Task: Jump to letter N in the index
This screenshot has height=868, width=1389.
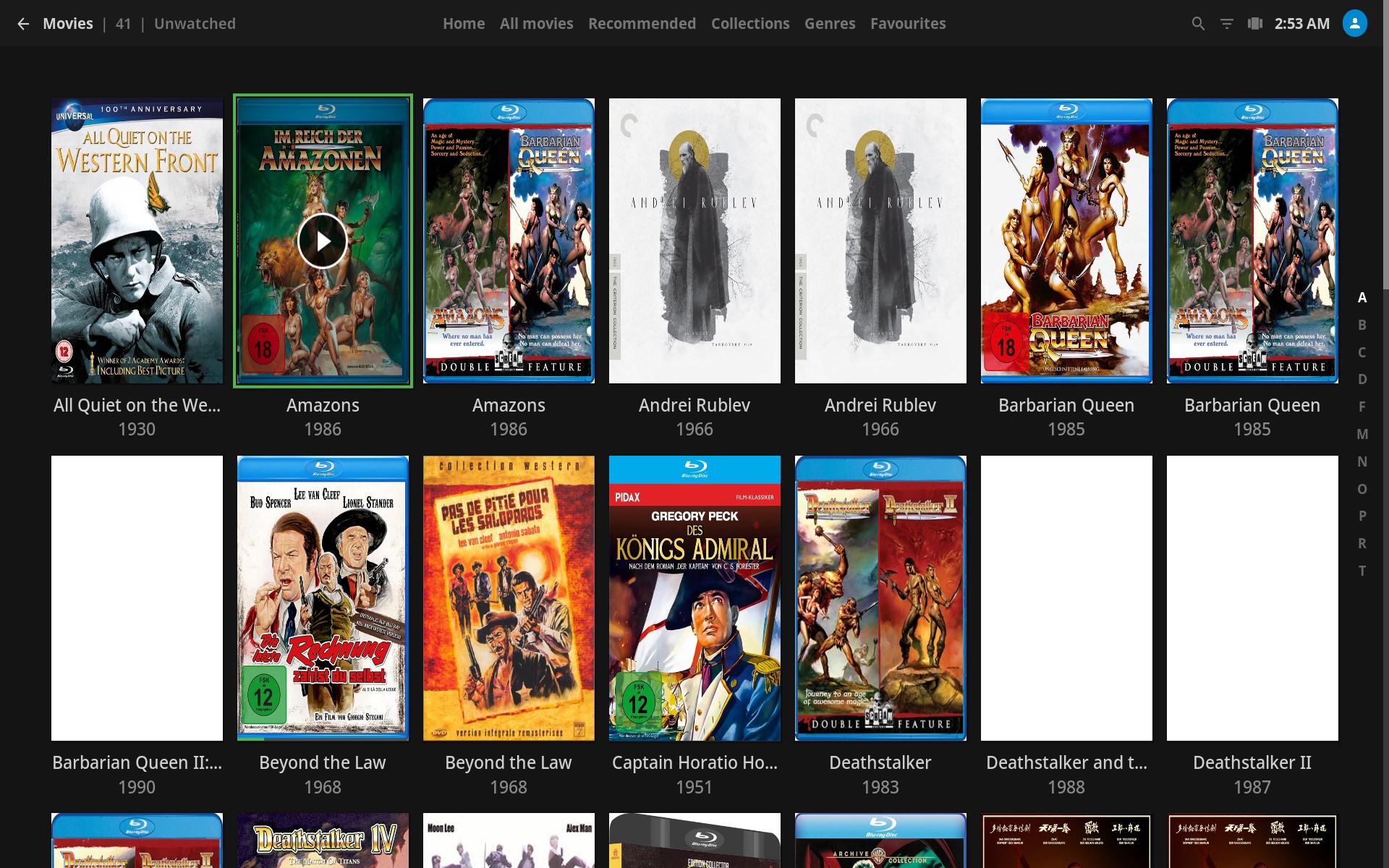Action: point(1362,461)
